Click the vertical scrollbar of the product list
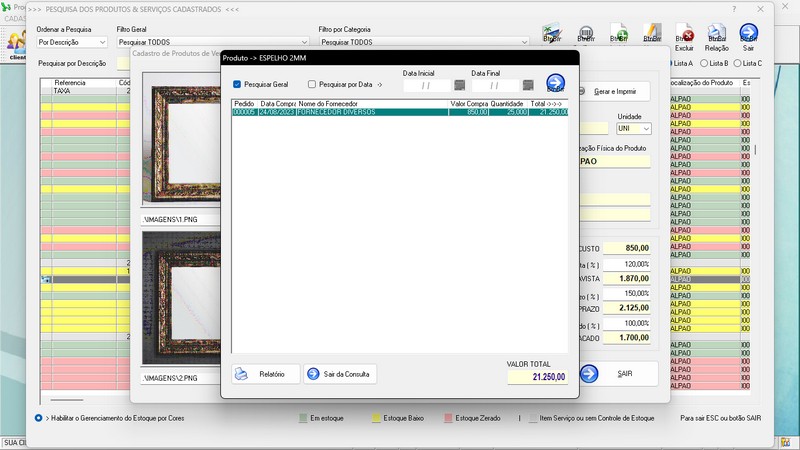 coord(755,149)
